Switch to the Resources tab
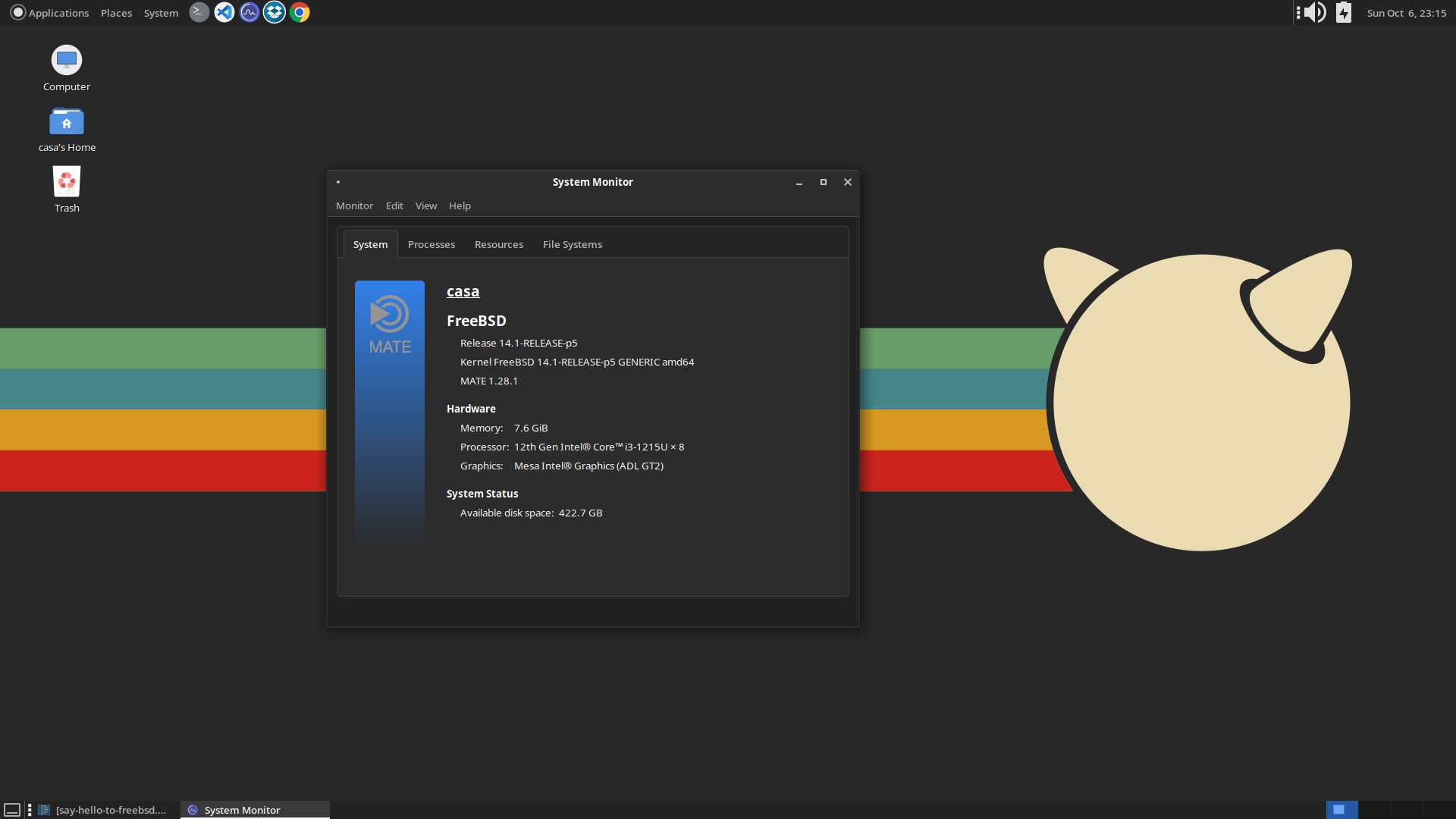This screenshot has height=819, width=1456. coord(499,244)
